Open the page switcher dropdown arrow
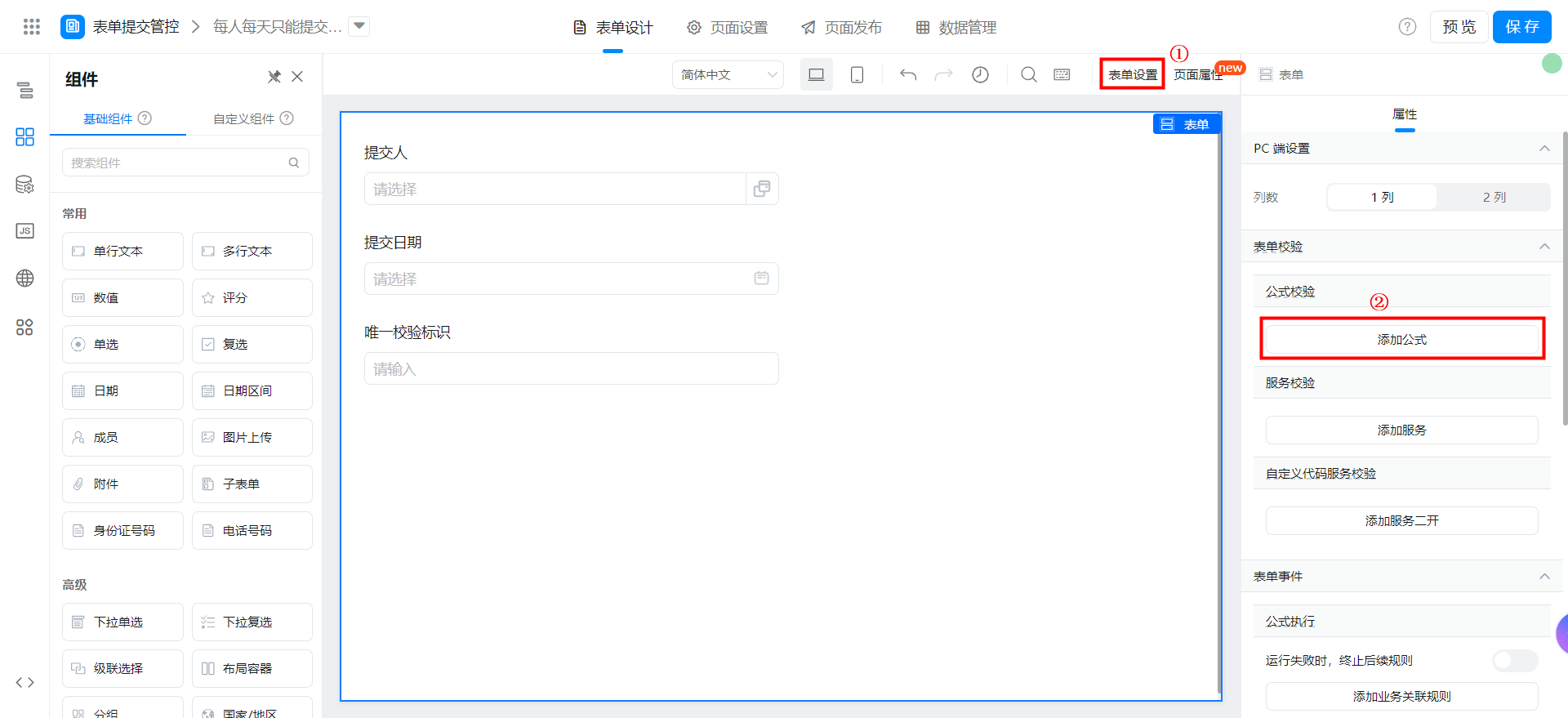Viewport: 1568px width, 718px height. click(x=359, y=27)
